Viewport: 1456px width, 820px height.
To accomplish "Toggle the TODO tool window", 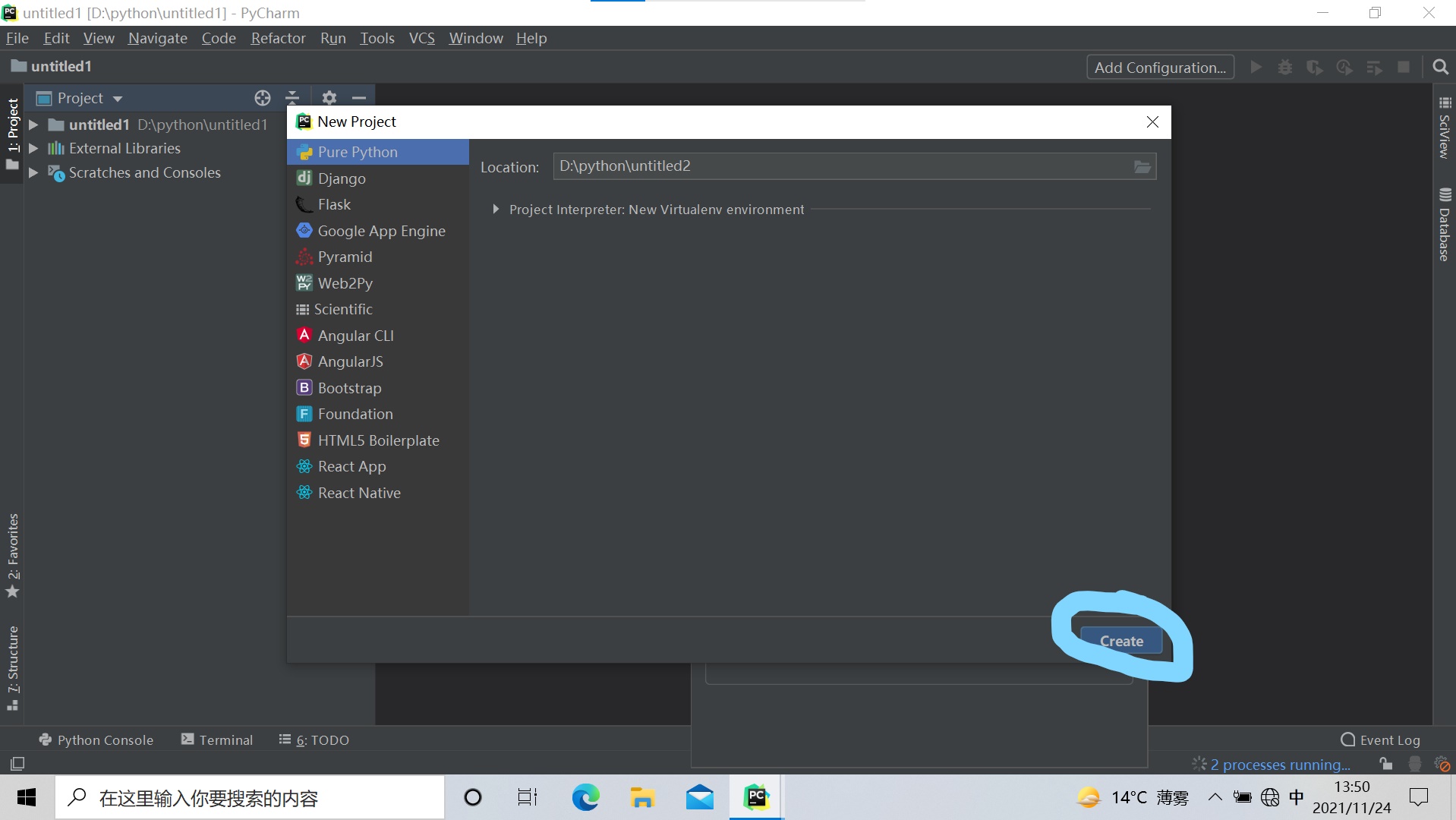I will [314, 740].
